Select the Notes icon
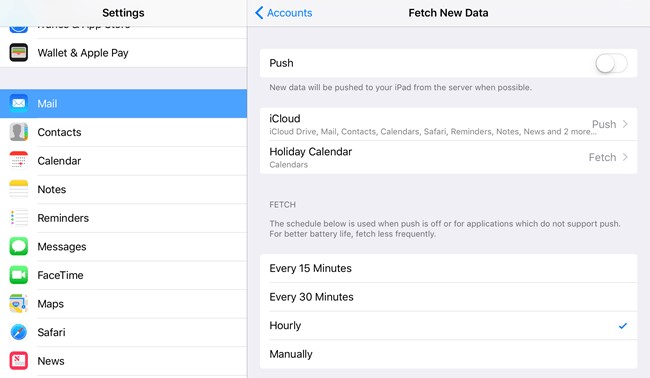 coord(19,189)
